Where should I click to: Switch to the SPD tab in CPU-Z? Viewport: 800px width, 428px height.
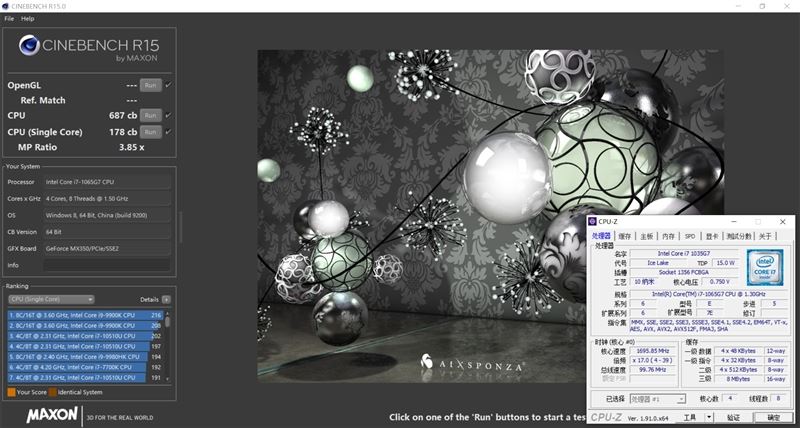click(690, 236)
